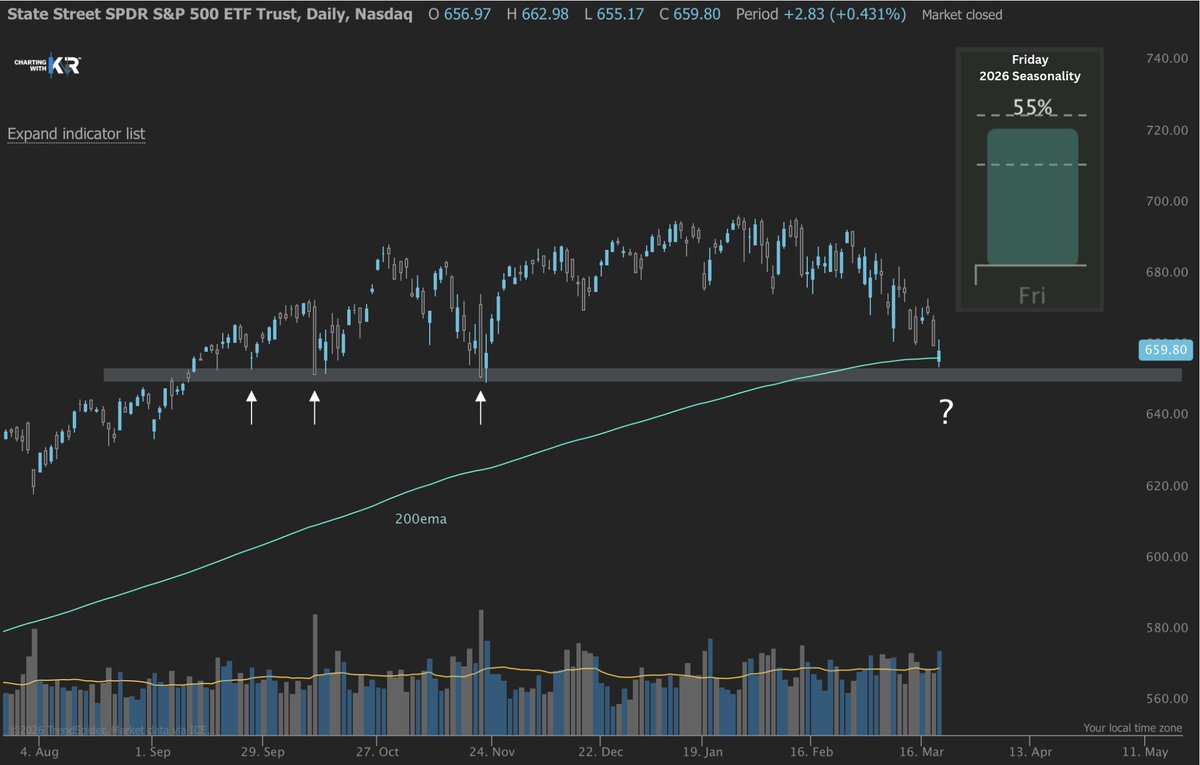Screen dimensions: 1200x765
Task: Click the second white arrow marker in September
Action: 314,403
